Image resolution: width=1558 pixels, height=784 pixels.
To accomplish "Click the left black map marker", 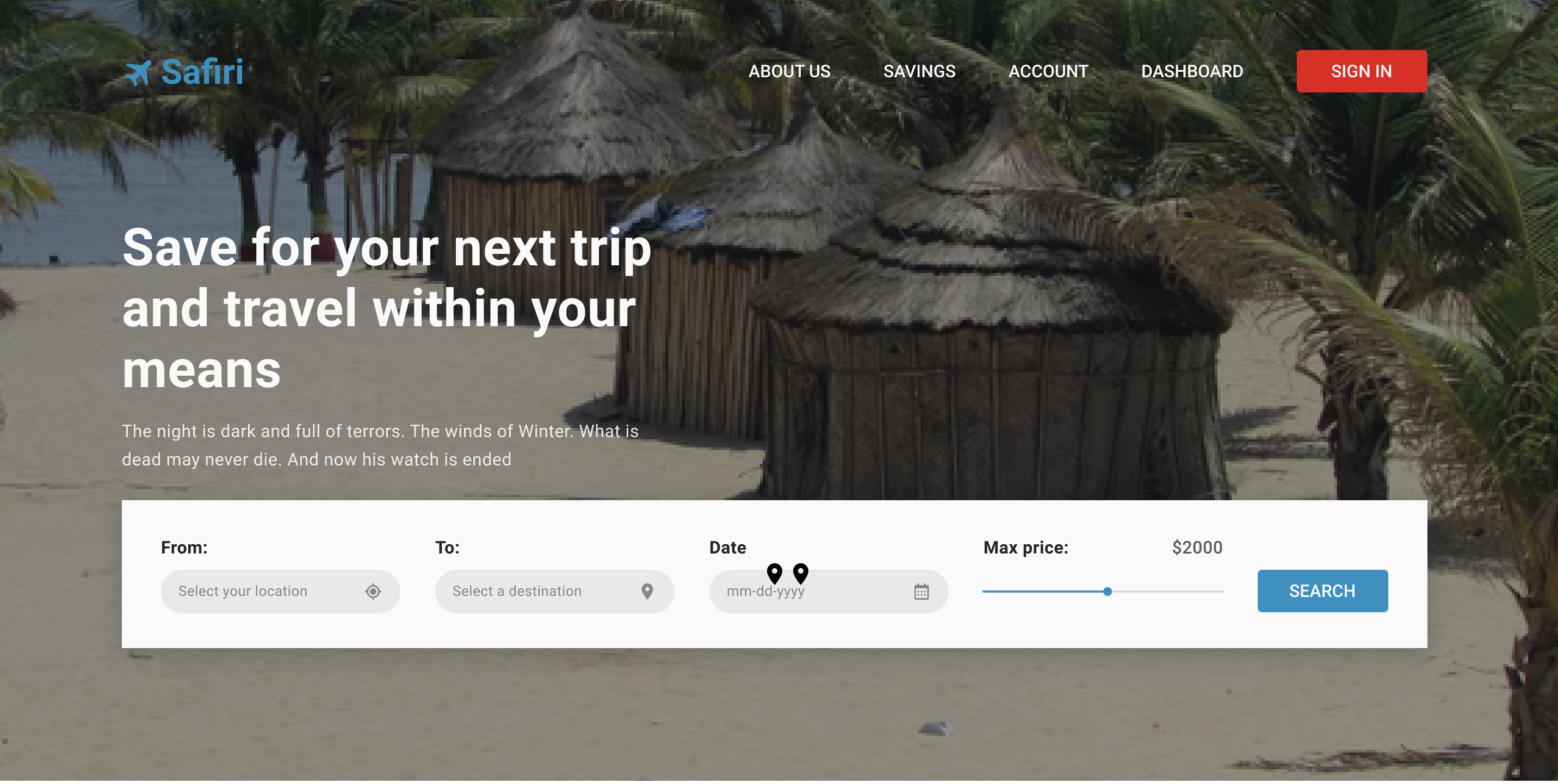I will [x=774, y=573].
